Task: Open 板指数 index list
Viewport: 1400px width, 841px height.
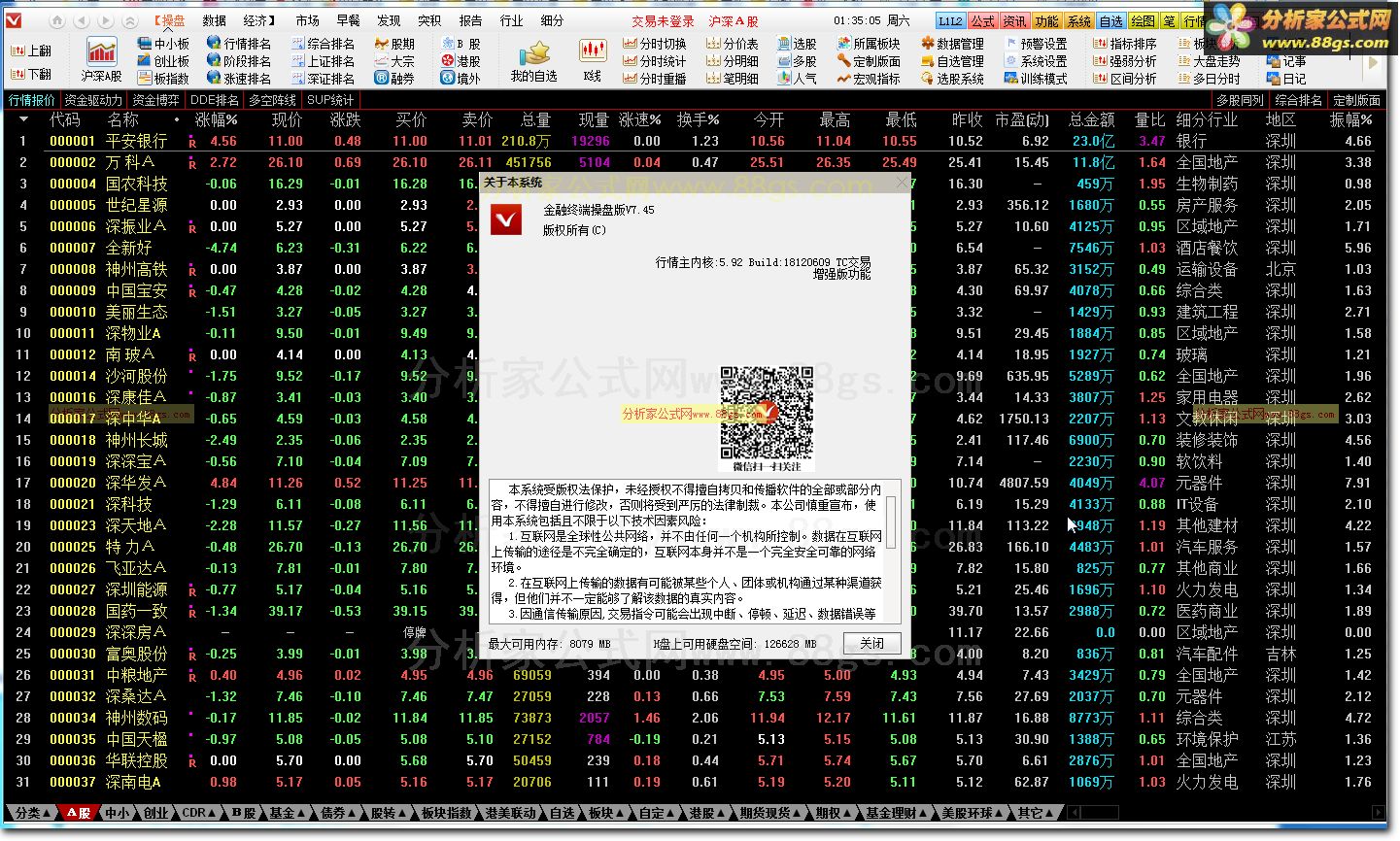Action: pos(163,79)
